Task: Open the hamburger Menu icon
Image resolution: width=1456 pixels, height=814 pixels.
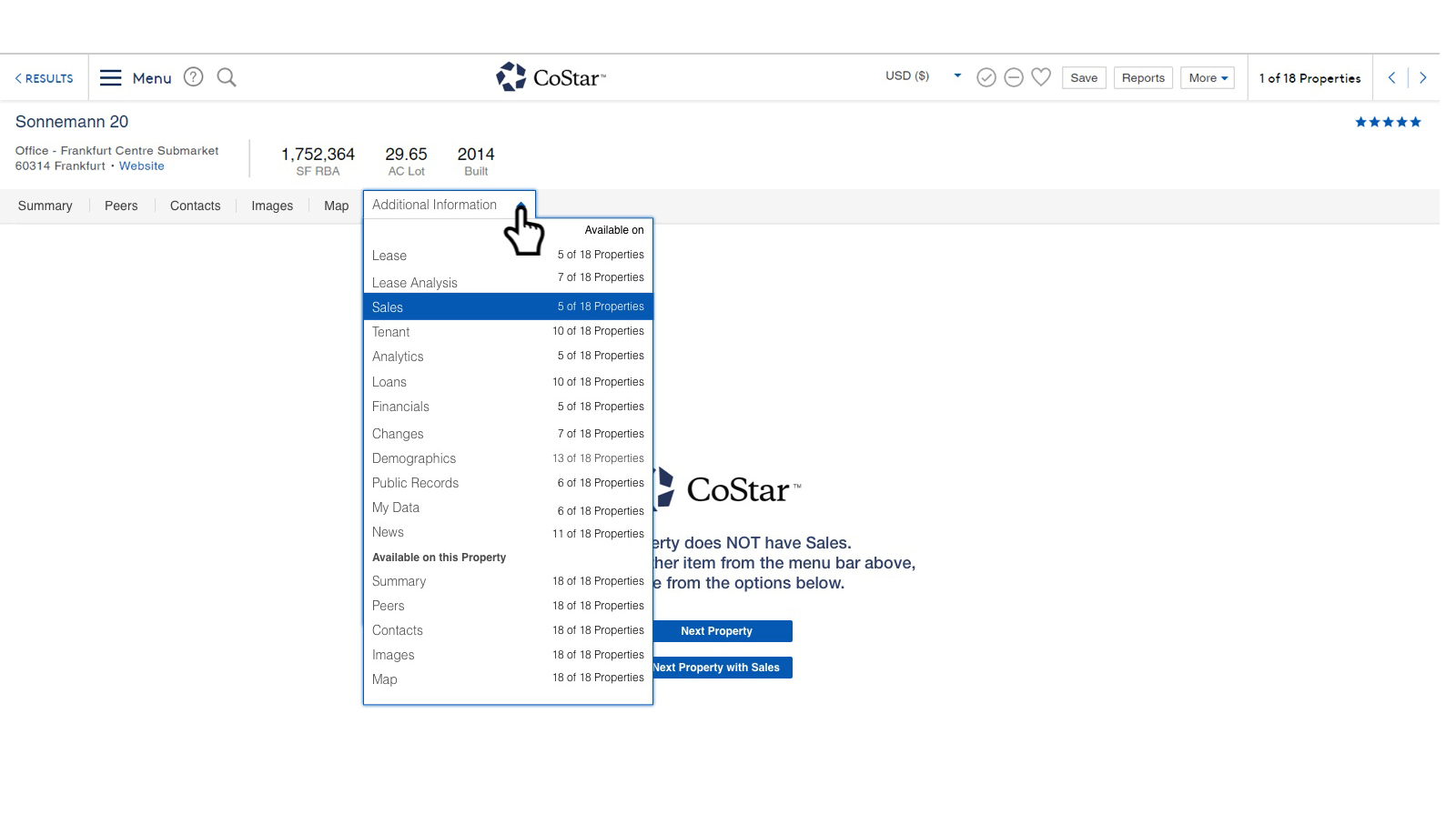Action: (x=110, y=78)
